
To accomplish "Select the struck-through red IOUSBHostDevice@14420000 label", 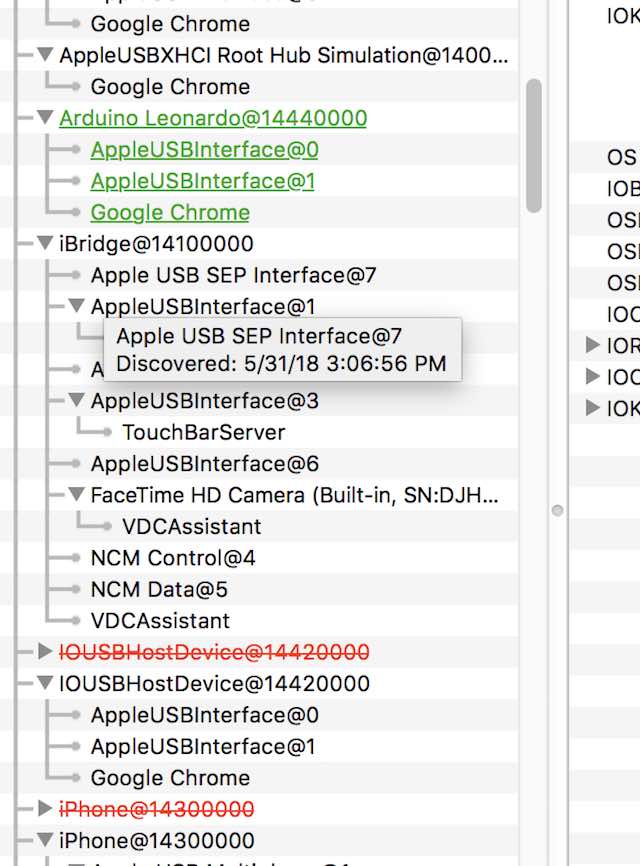I will [214, 652].
